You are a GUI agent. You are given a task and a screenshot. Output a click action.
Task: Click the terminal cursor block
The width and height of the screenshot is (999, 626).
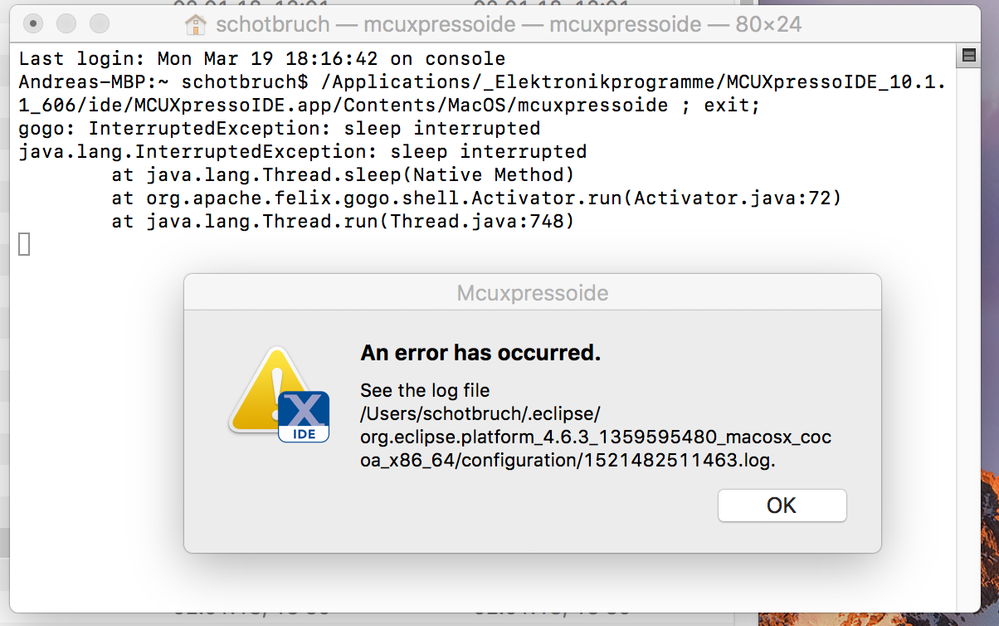coord(25,243)
